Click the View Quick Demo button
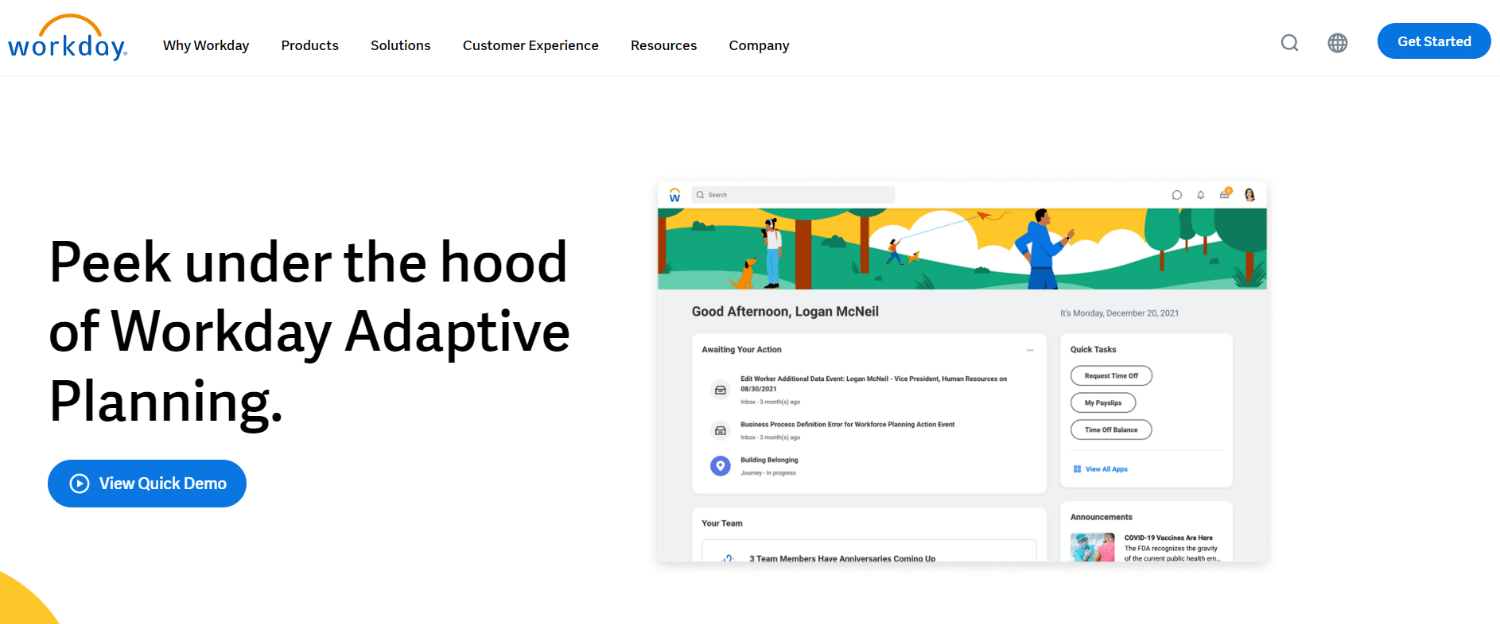Screen dimensions: 1500x624 [x=147, y=483]
